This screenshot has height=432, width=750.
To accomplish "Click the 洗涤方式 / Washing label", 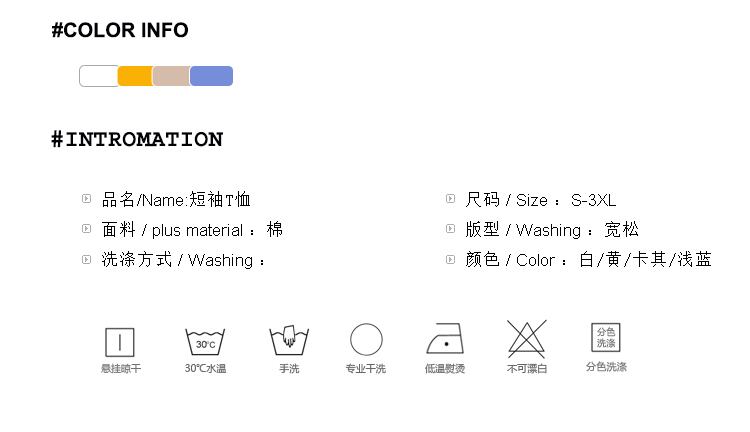I will pyautogui.click(x=184, y=260).
